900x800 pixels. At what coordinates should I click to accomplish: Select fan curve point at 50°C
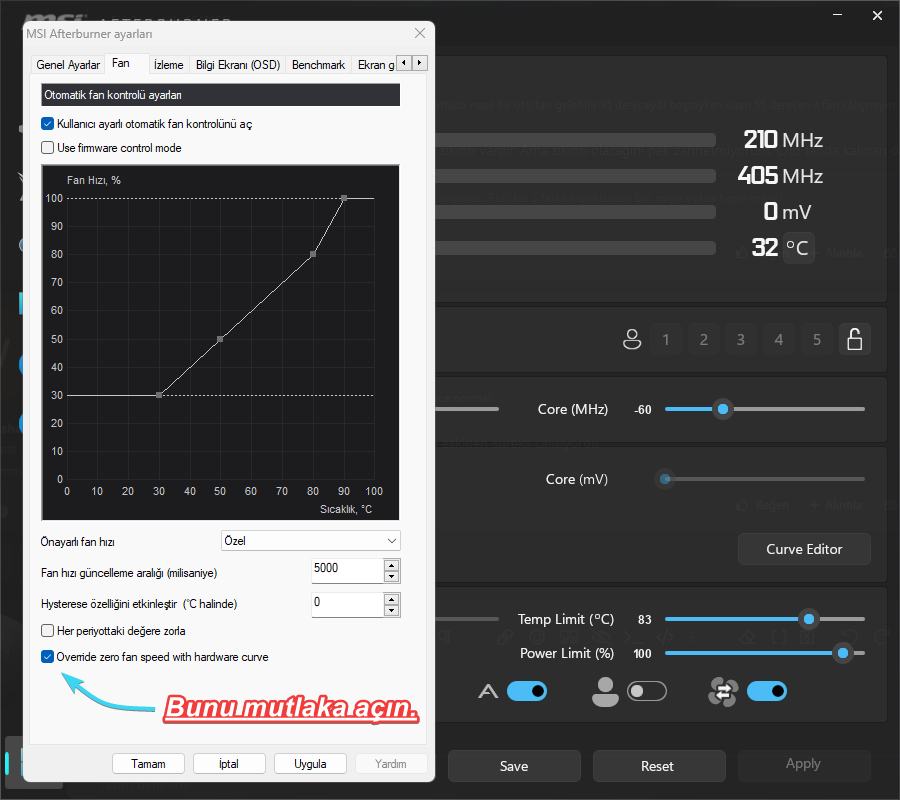(220, 339)
